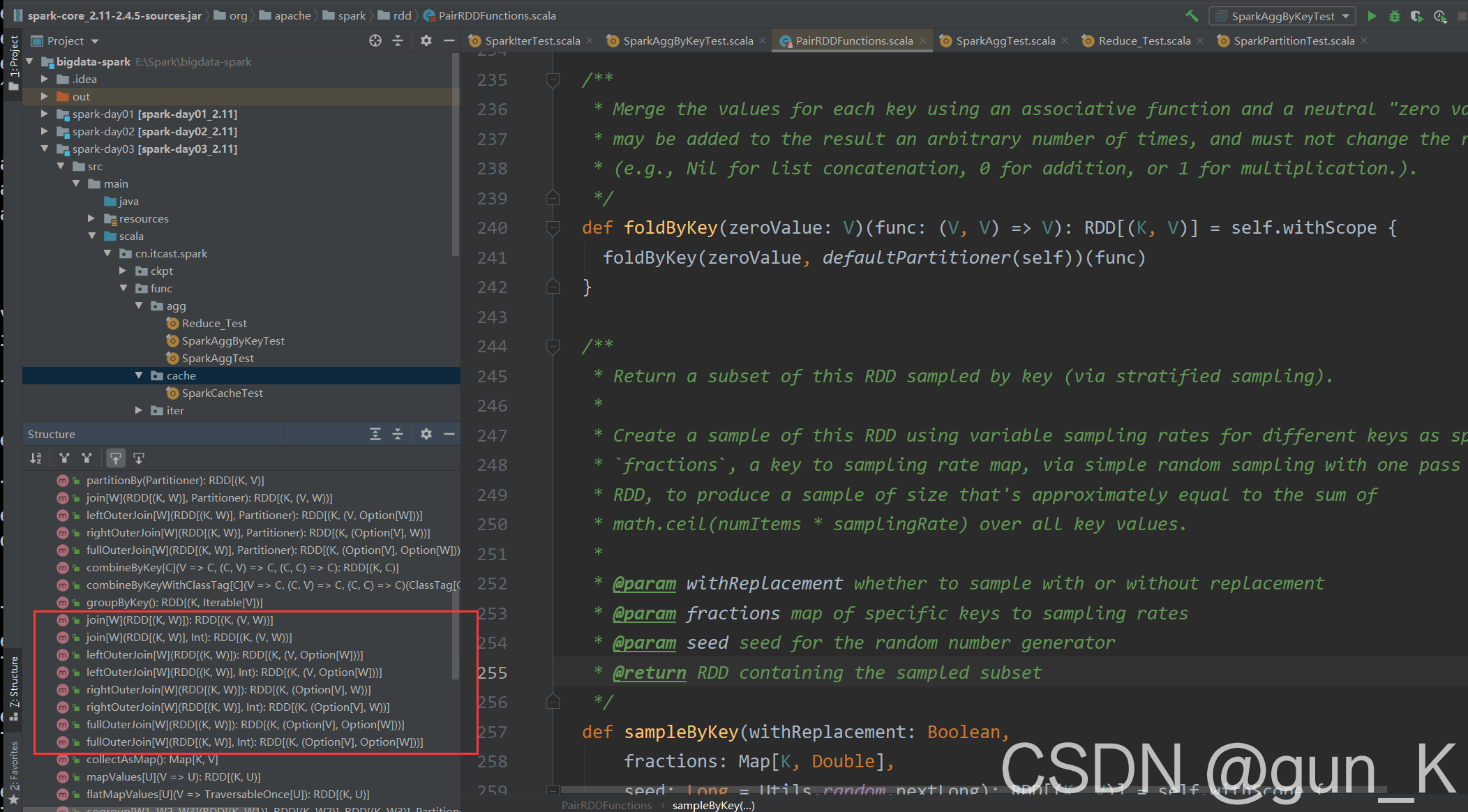Expand the spark-day02 module
1468x812 pixels.
(x=45, y=131)
